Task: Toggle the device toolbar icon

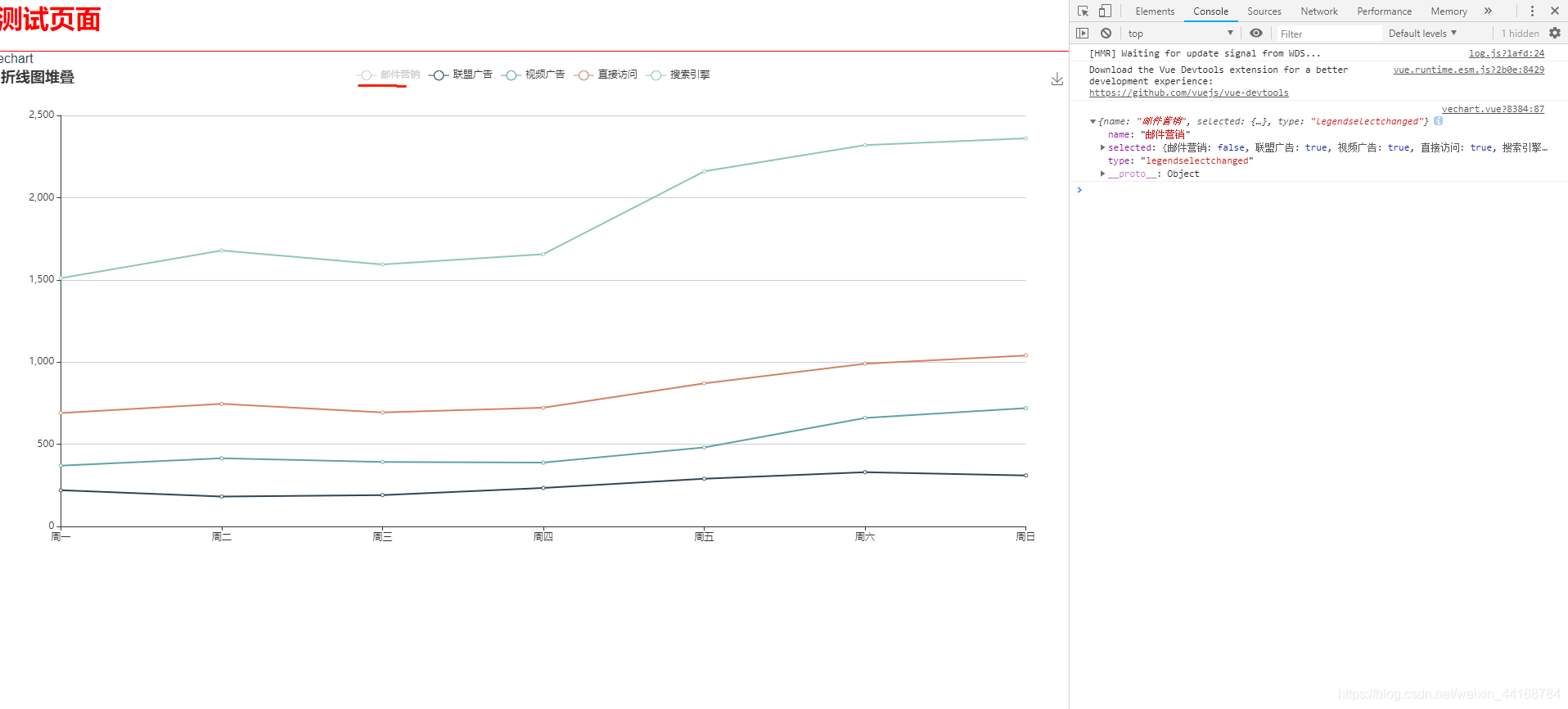Action: pos(1105,11)
